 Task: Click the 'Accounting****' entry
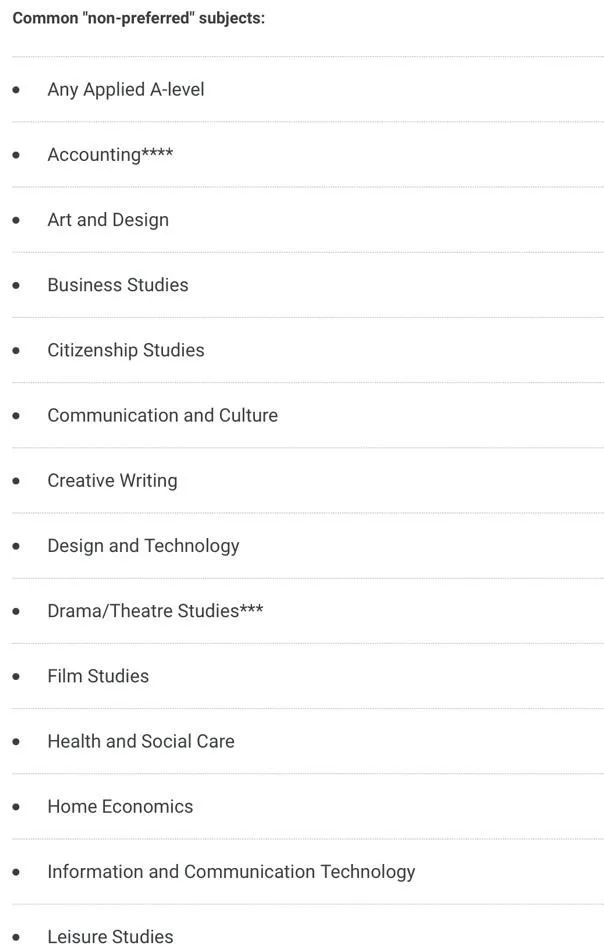pyautogui.click(x=110, y=155)
